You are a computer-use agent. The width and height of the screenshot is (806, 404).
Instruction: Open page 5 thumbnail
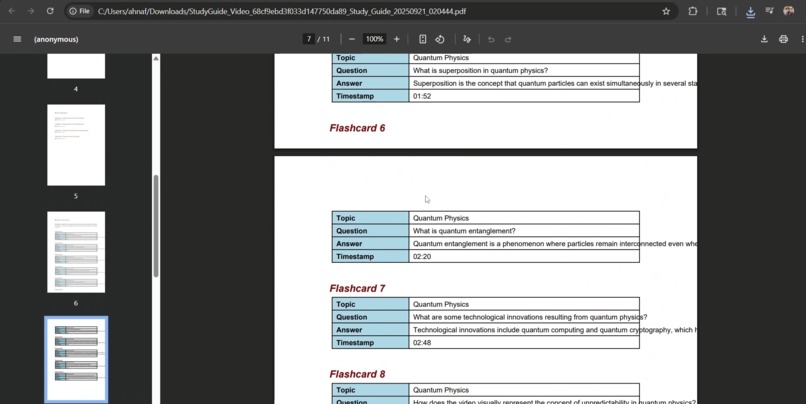click(x=76, y=145)
